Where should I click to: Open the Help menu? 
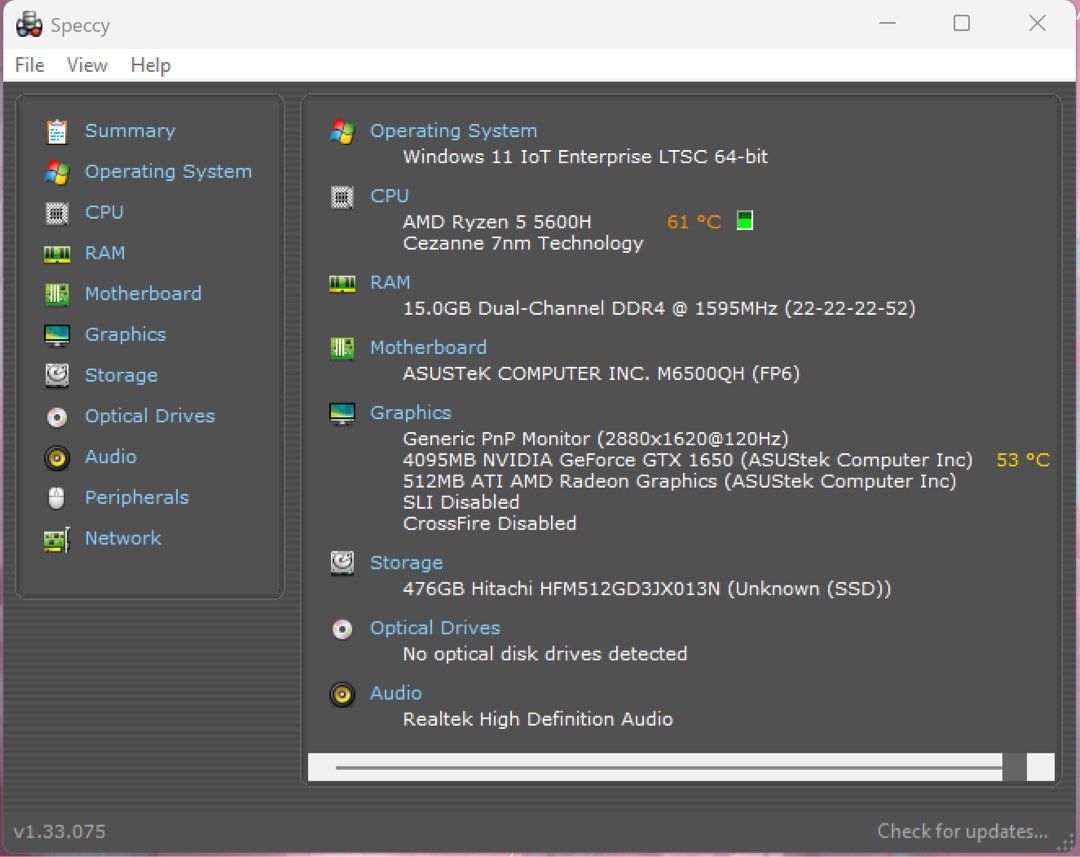click(151, 65)
